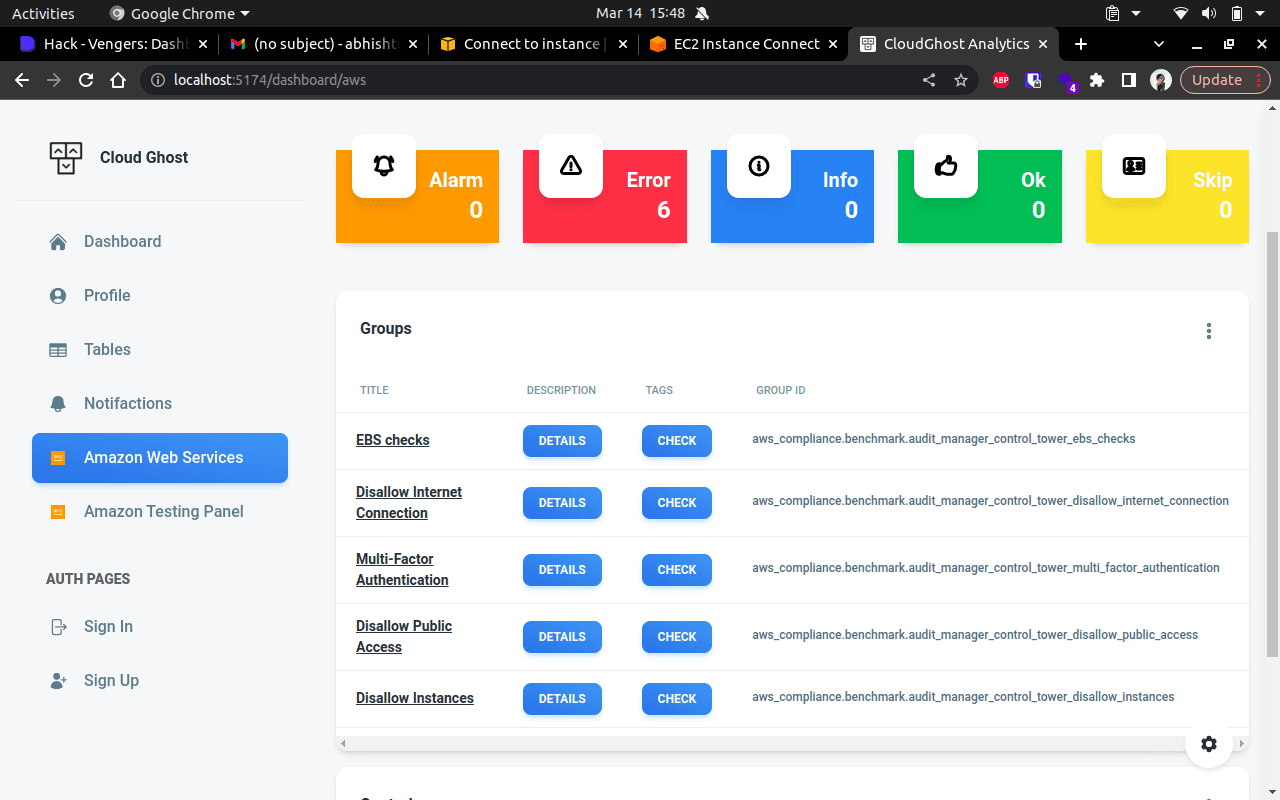Click CHECK for Disallow Public Access
This screenshot has width=1280, height=800.
tap(677, 637)
